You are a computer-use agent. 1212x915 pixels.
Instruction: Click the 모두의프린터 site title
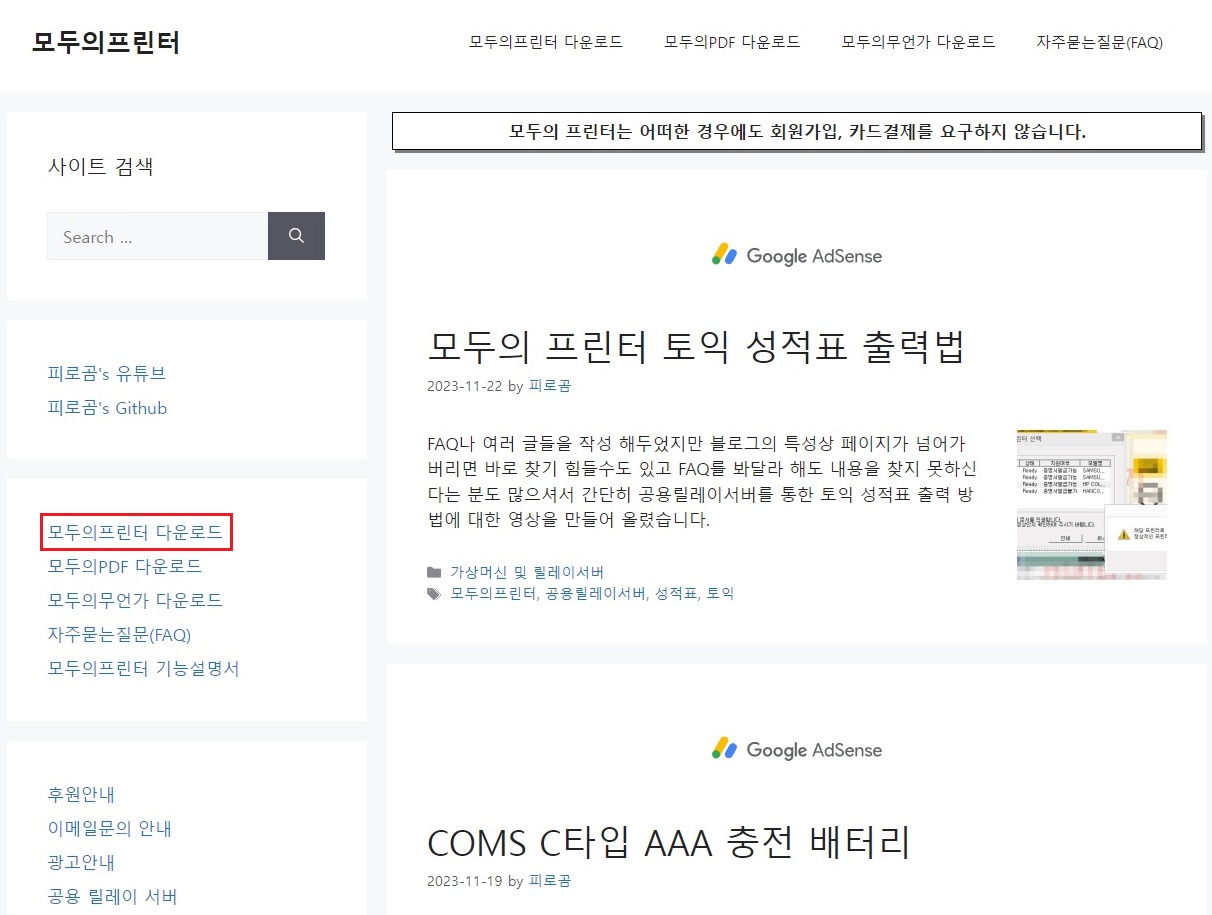point(106,43)
